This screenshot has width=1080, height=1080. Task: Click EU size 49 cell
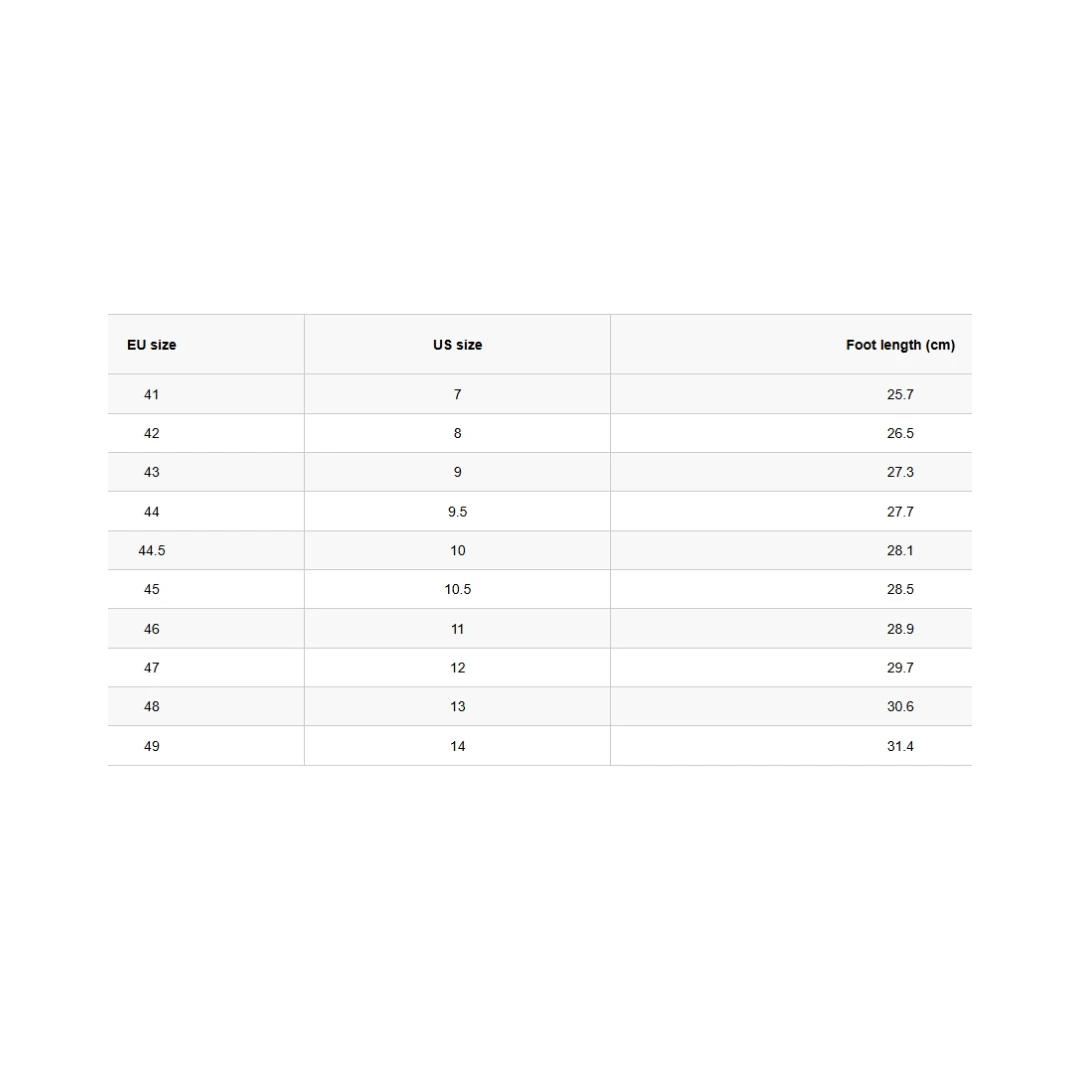151,746
